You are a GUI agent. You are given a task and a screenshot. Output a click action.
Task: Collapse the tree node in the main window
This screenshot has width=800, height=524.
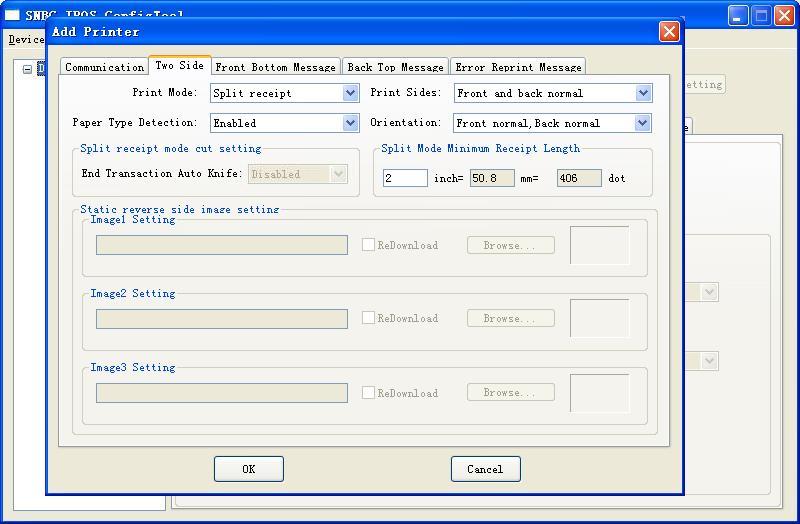tap(28, 69)
